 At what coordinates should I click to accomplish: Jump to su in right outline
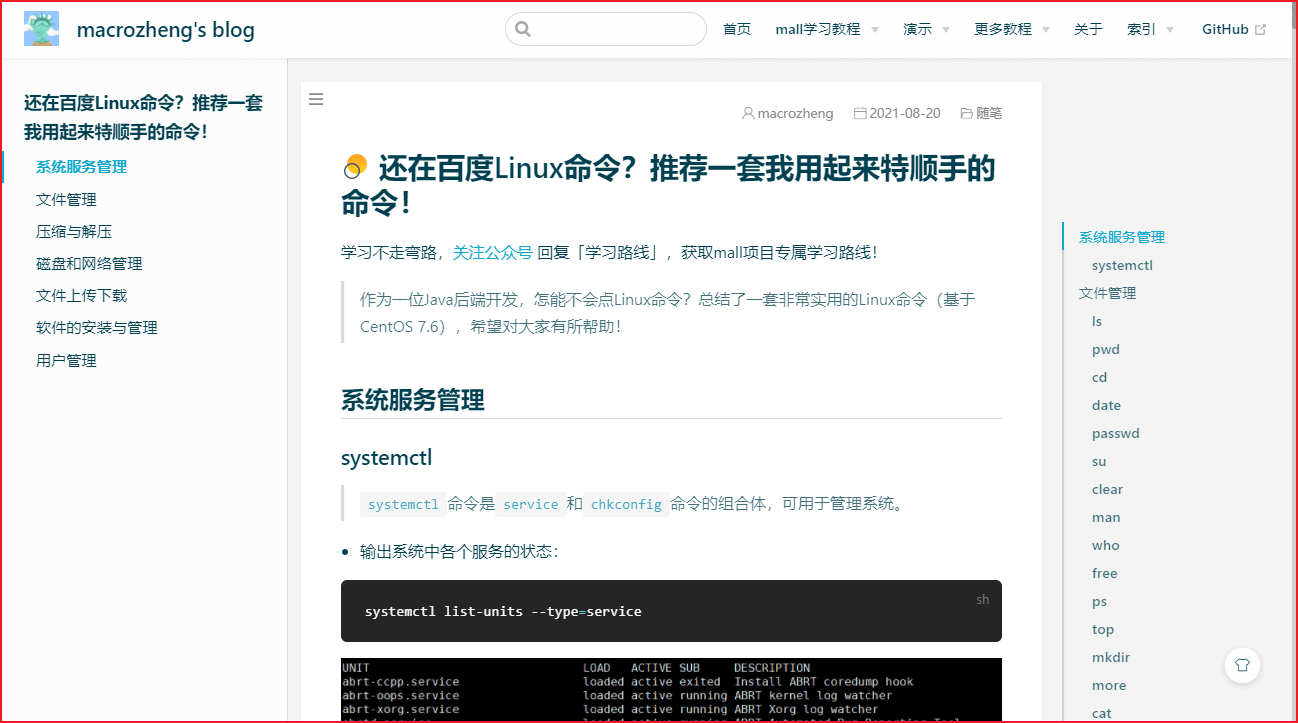(1099, 461)
